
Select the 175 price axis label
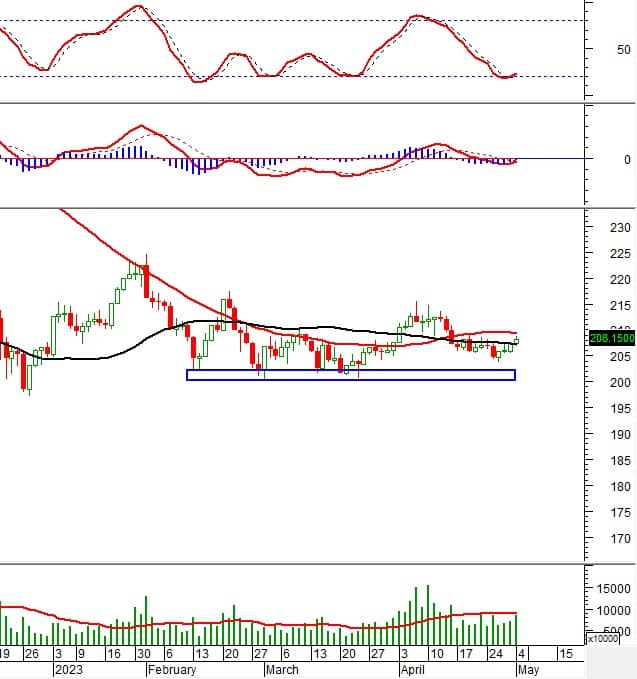pos(620,512)
